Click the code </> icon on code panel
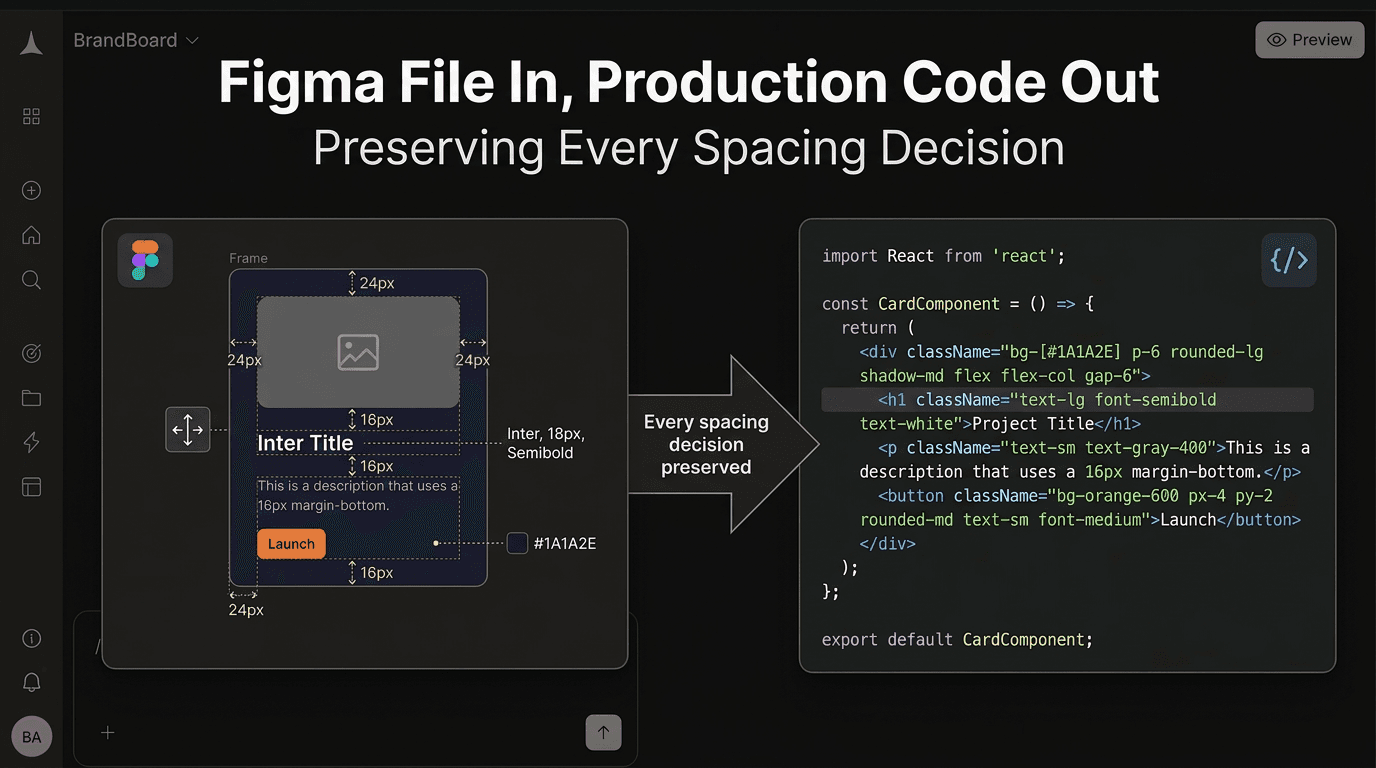1376x768 pixels. click(1289, 260)
